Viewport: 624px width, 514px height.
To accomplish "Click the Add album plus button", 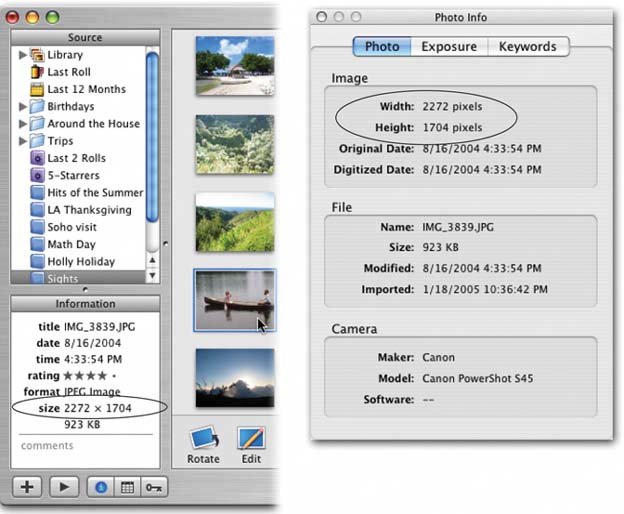I will [x=29, y=487].
